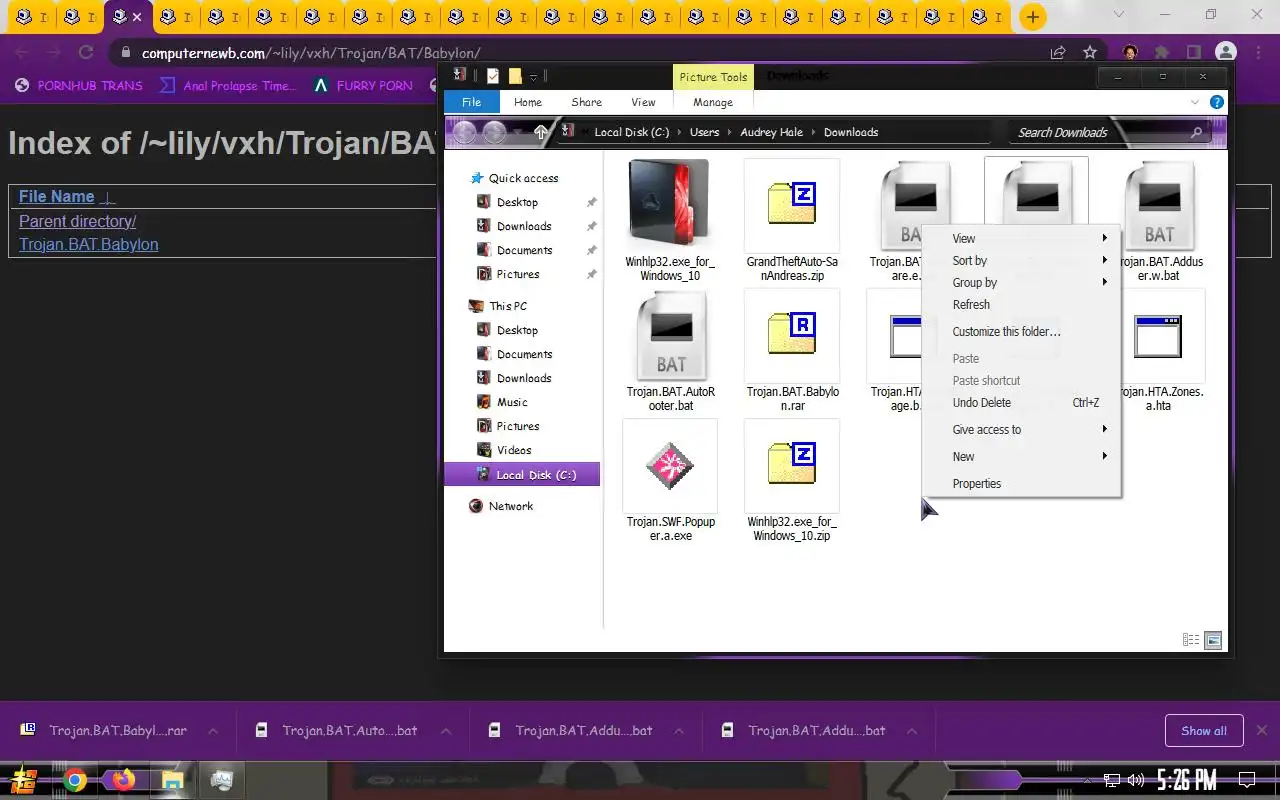Sort listing via File Name header link
1280x800 pixels.
[x=56, y=196]
